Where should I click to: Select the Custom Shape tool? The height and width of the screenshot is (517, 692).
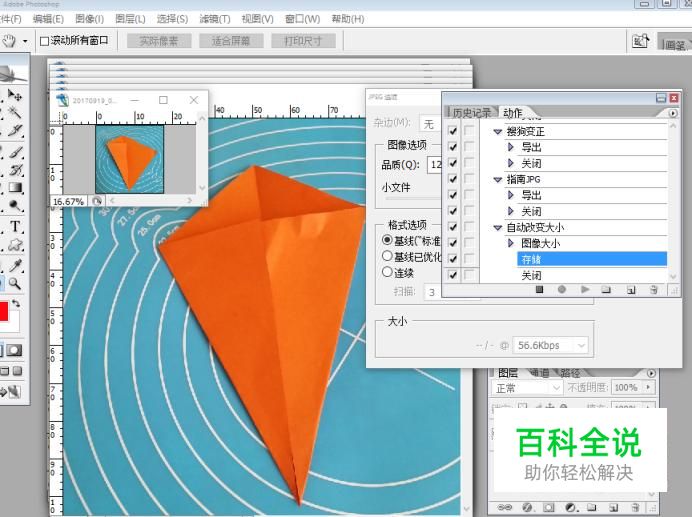pos(15,245)
